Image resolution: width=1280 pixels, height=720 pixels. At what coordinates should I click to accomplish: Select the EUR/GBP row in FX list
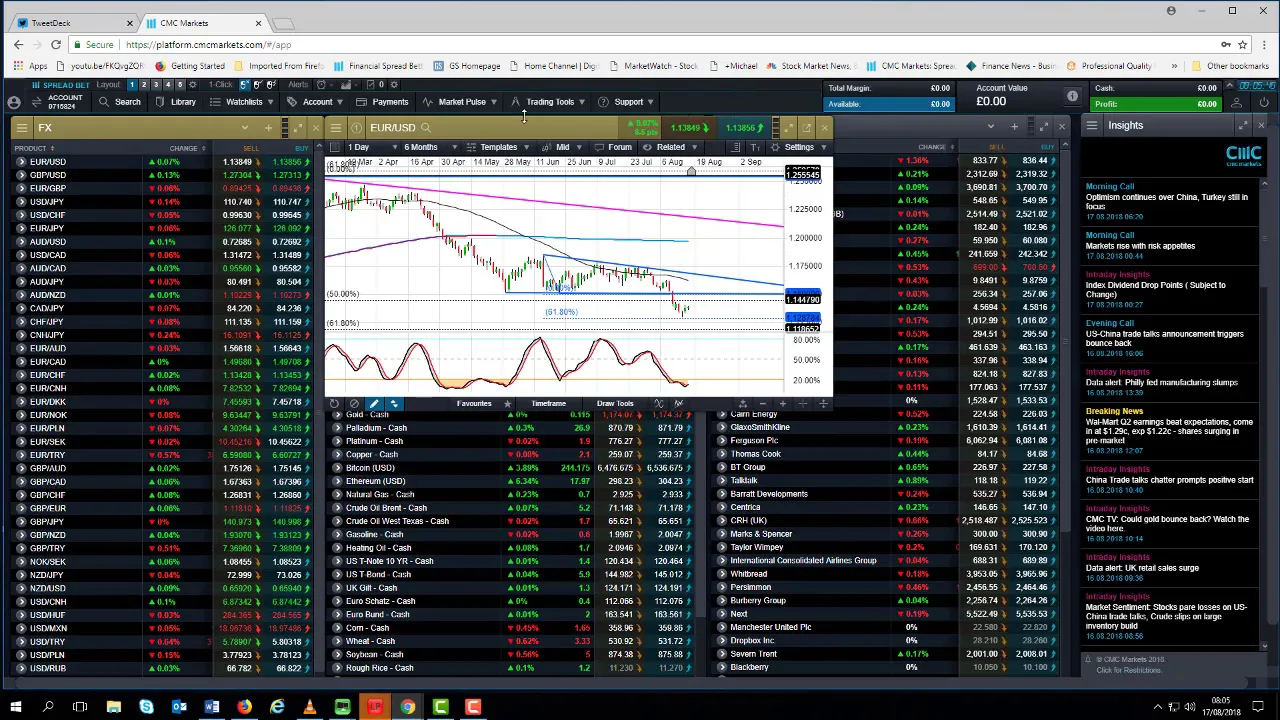(x=160, y=188)
